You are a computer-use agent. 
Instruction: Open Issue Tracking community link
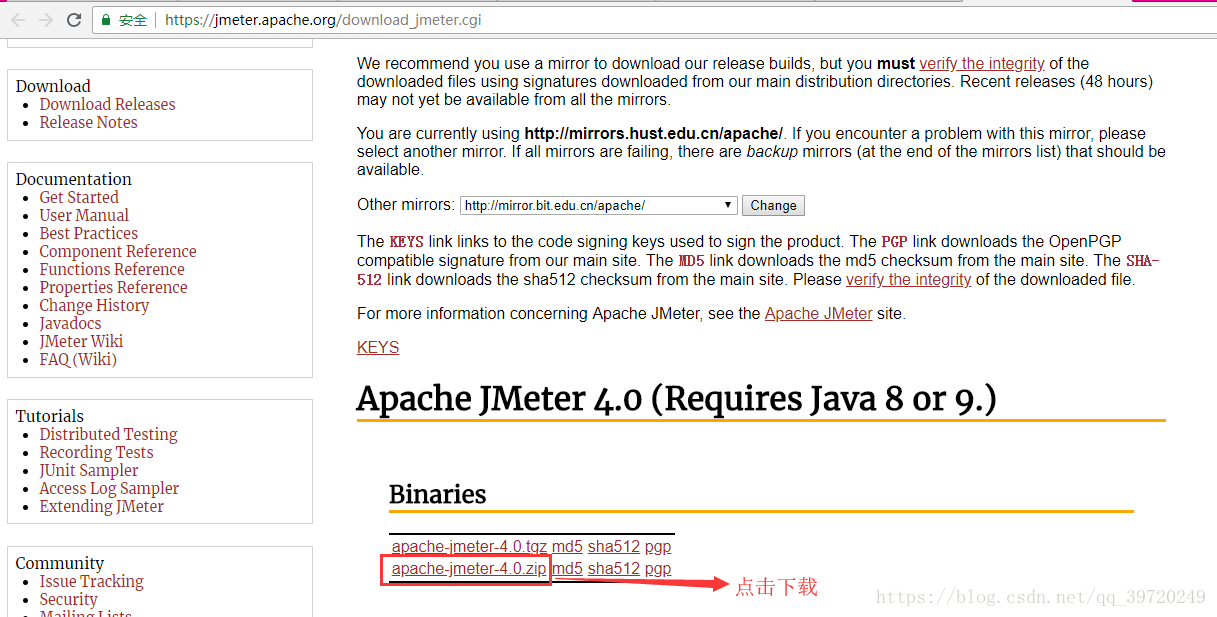tap(91, 581)
